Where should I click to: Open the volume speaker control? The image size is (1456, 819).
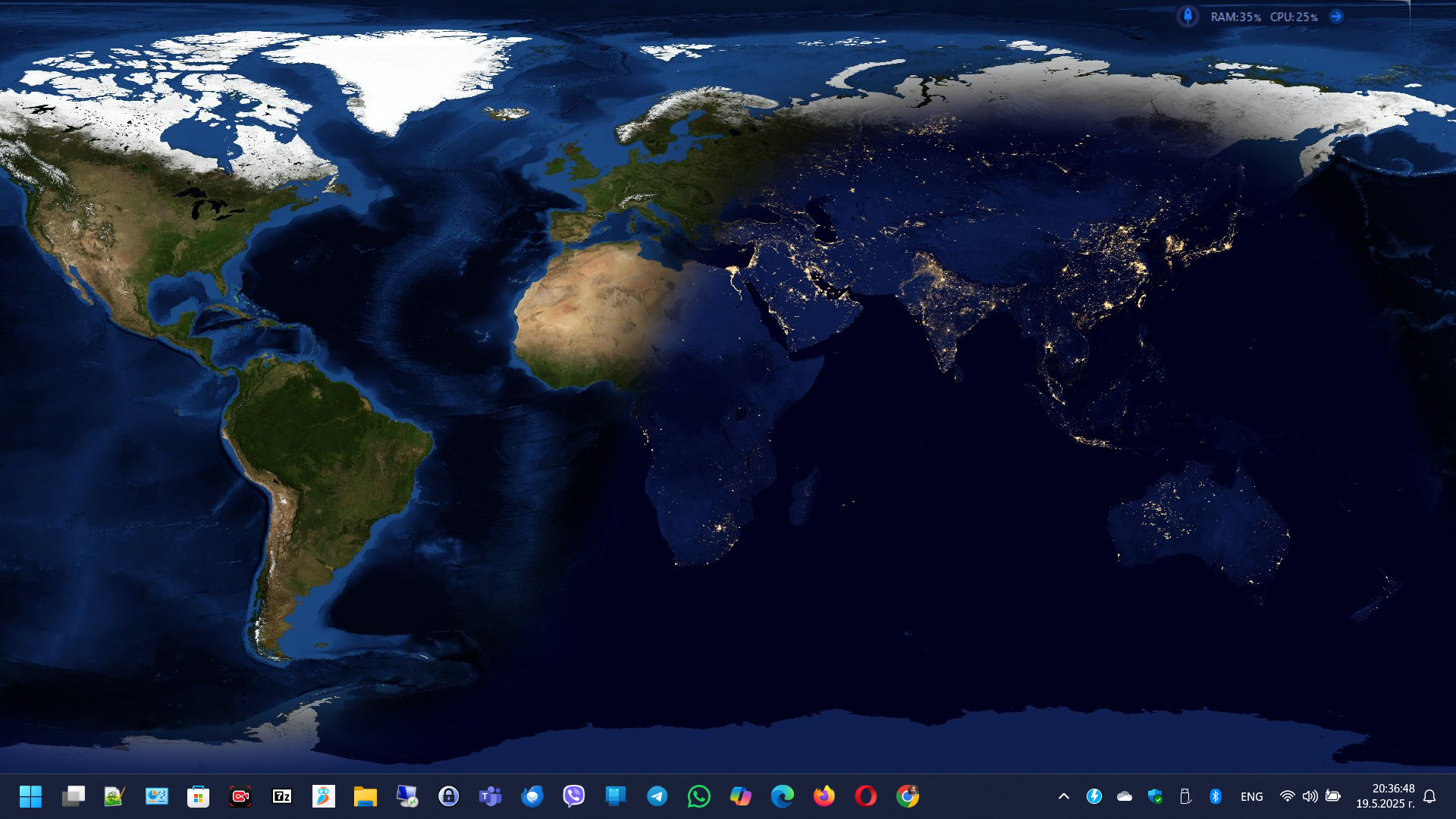point(1310,796)
